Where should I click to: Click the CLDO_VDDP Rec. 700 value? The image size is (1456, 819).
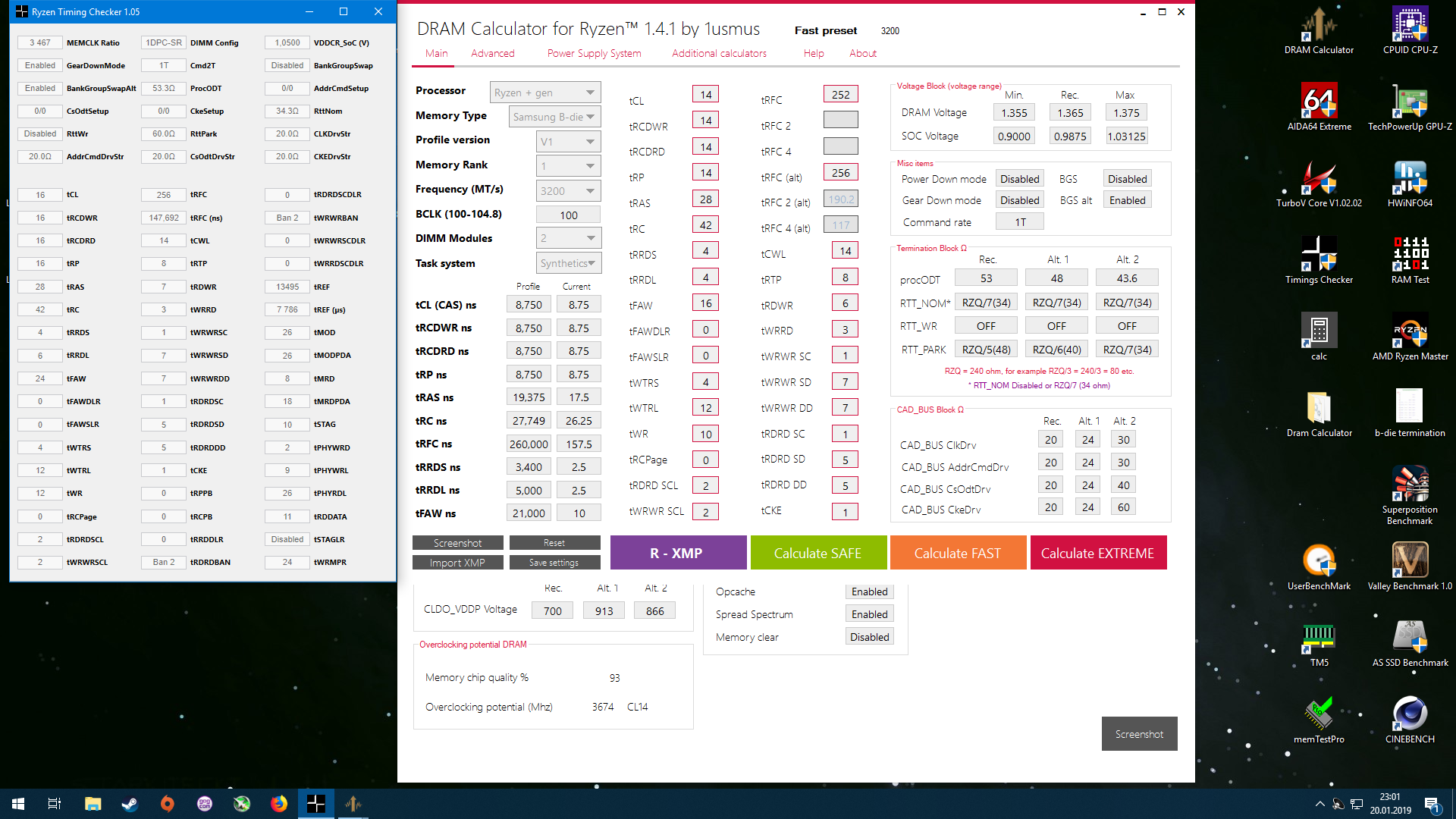point(552,611)
